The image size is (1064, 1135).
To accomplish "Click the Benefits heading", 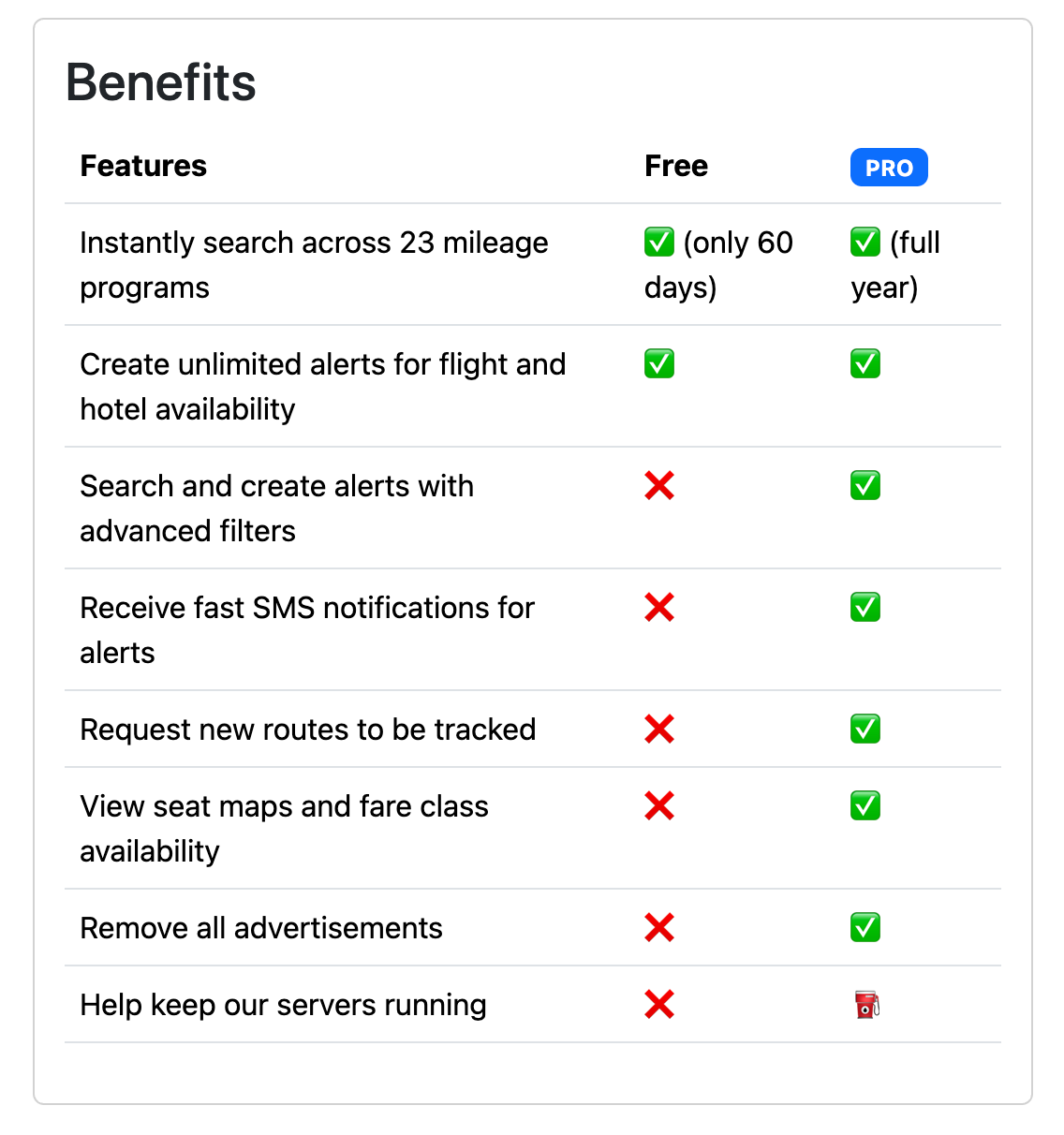I will coord(161,82).
